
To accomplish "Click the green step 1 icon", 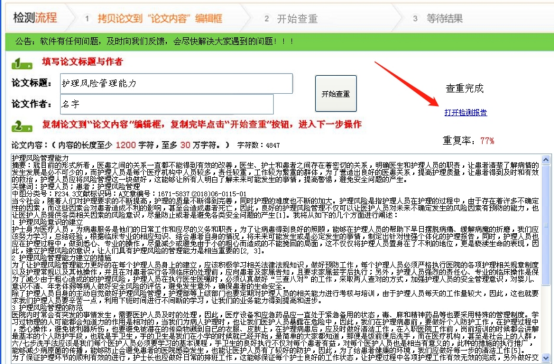I will click(x=22, y=64).
